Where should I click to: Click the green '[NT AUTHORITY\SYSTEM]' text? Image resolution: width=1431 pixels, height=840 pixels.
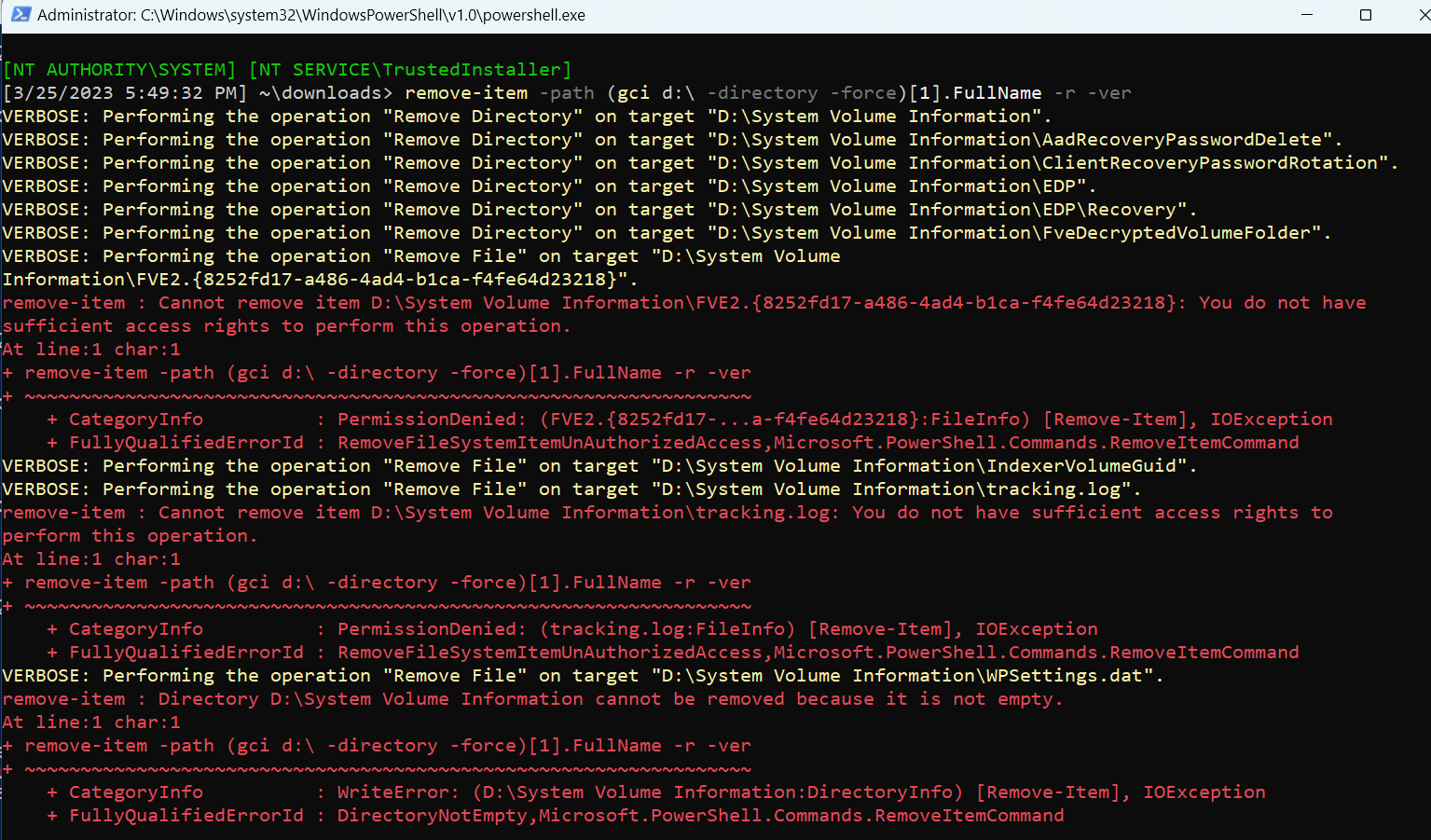[x=119, y=70]
